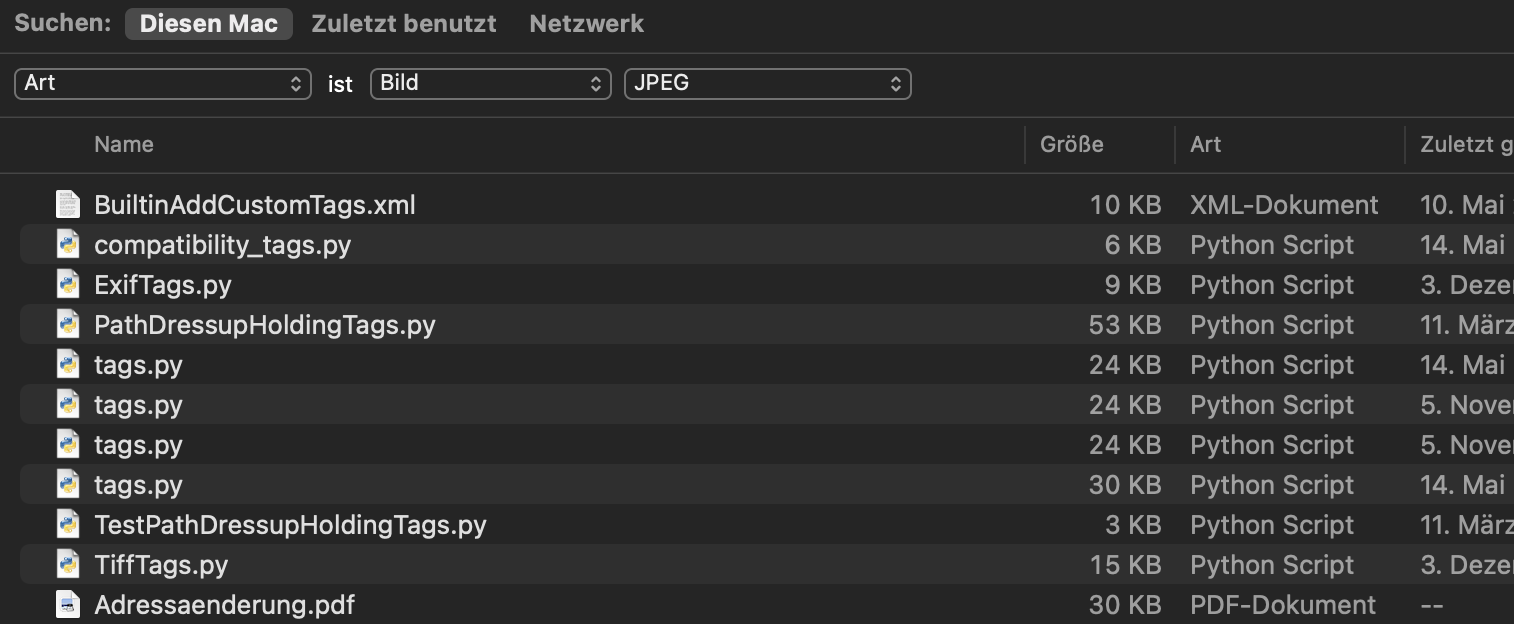Select the Adressaenderung.pdf file name
The width and height of the screenshot is (1514, 624).
(x=224, y=605)
